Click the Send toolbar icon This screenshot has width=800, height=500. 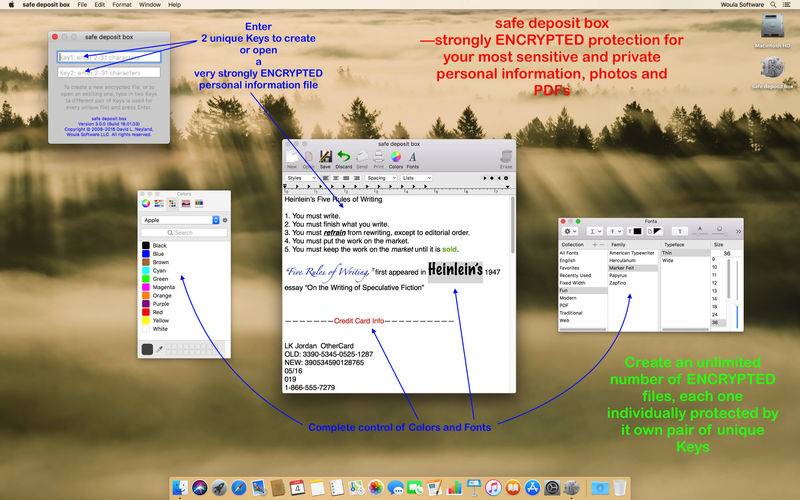pos(362,158)
